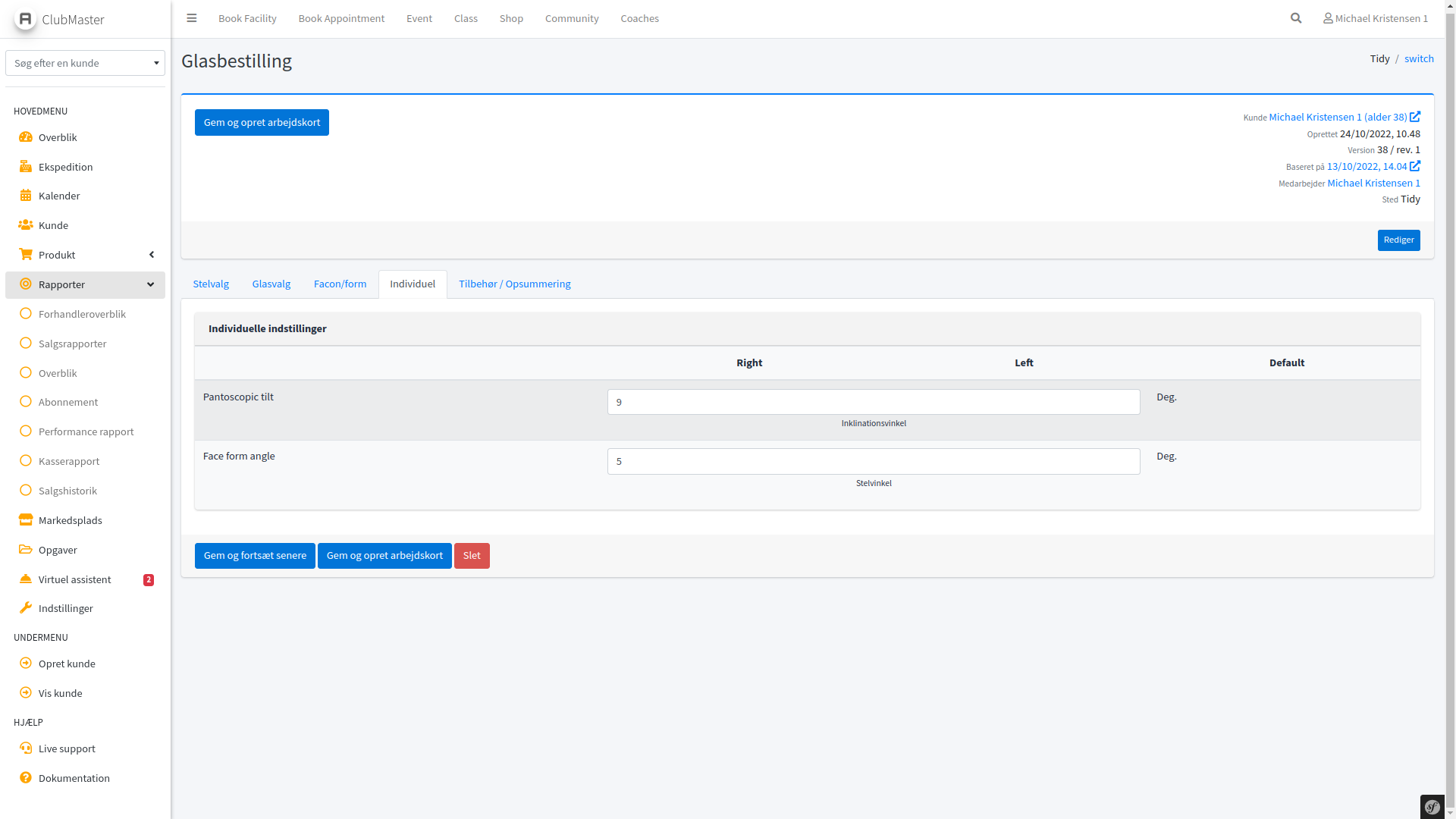
Task: Click the switch link near Tidy
Action: (x=1419, y=58)
